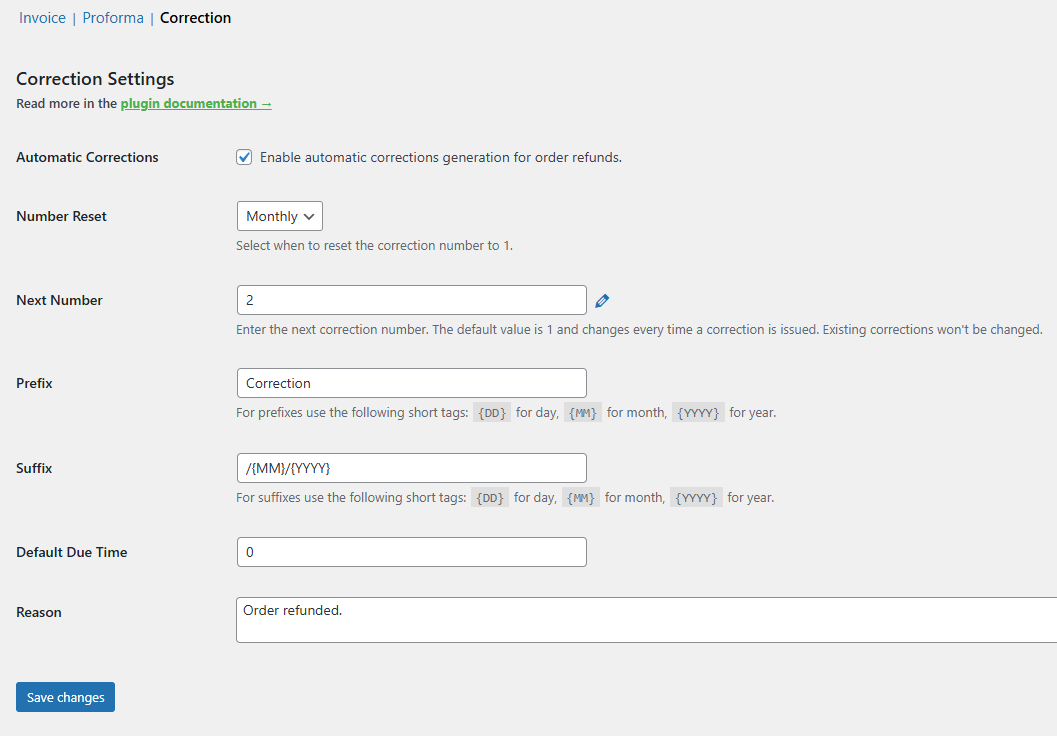Screen dimensions: 1057x736
Task: Select the Correction tab
Action: click(195, 17)
